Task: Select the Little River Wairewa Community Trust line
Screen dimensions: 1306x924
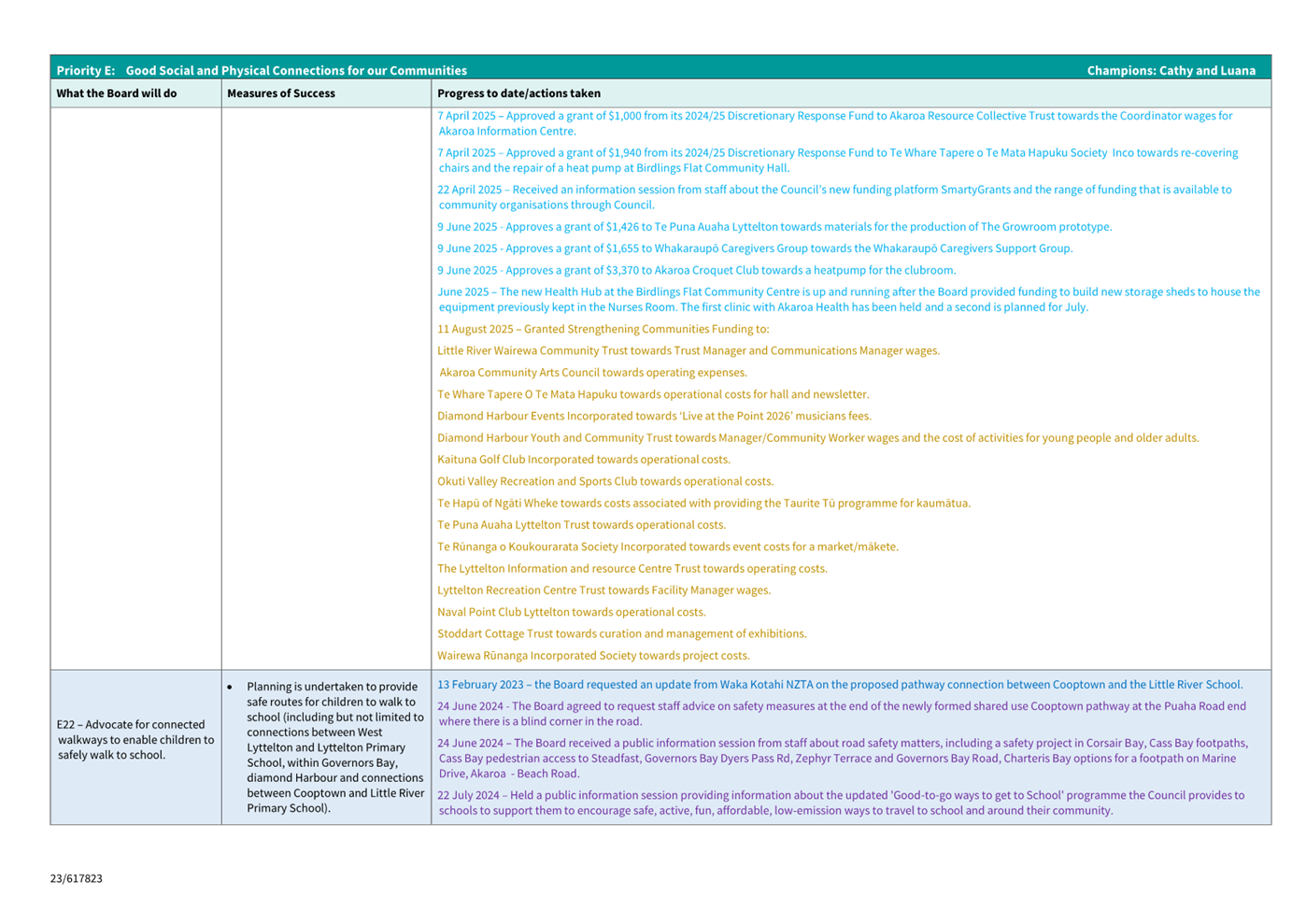Action: point(688,350)
